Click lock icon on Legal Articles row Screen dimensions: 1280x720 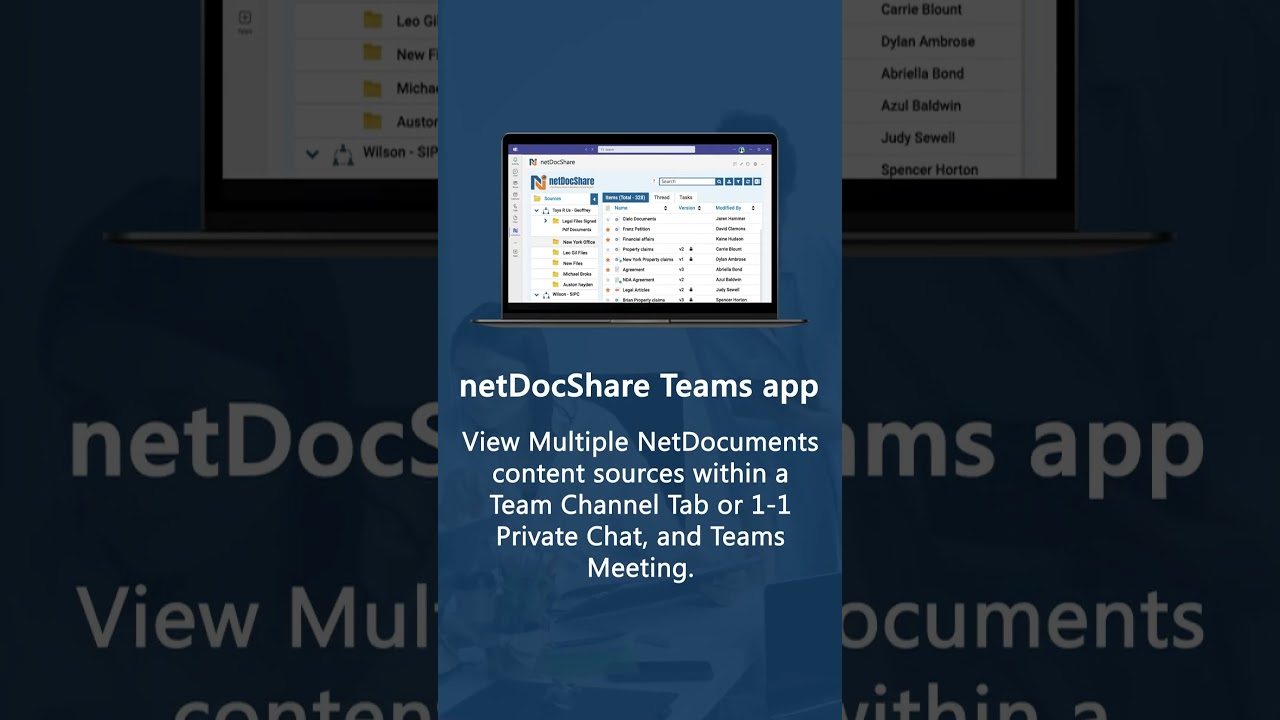tap(691, 289)
